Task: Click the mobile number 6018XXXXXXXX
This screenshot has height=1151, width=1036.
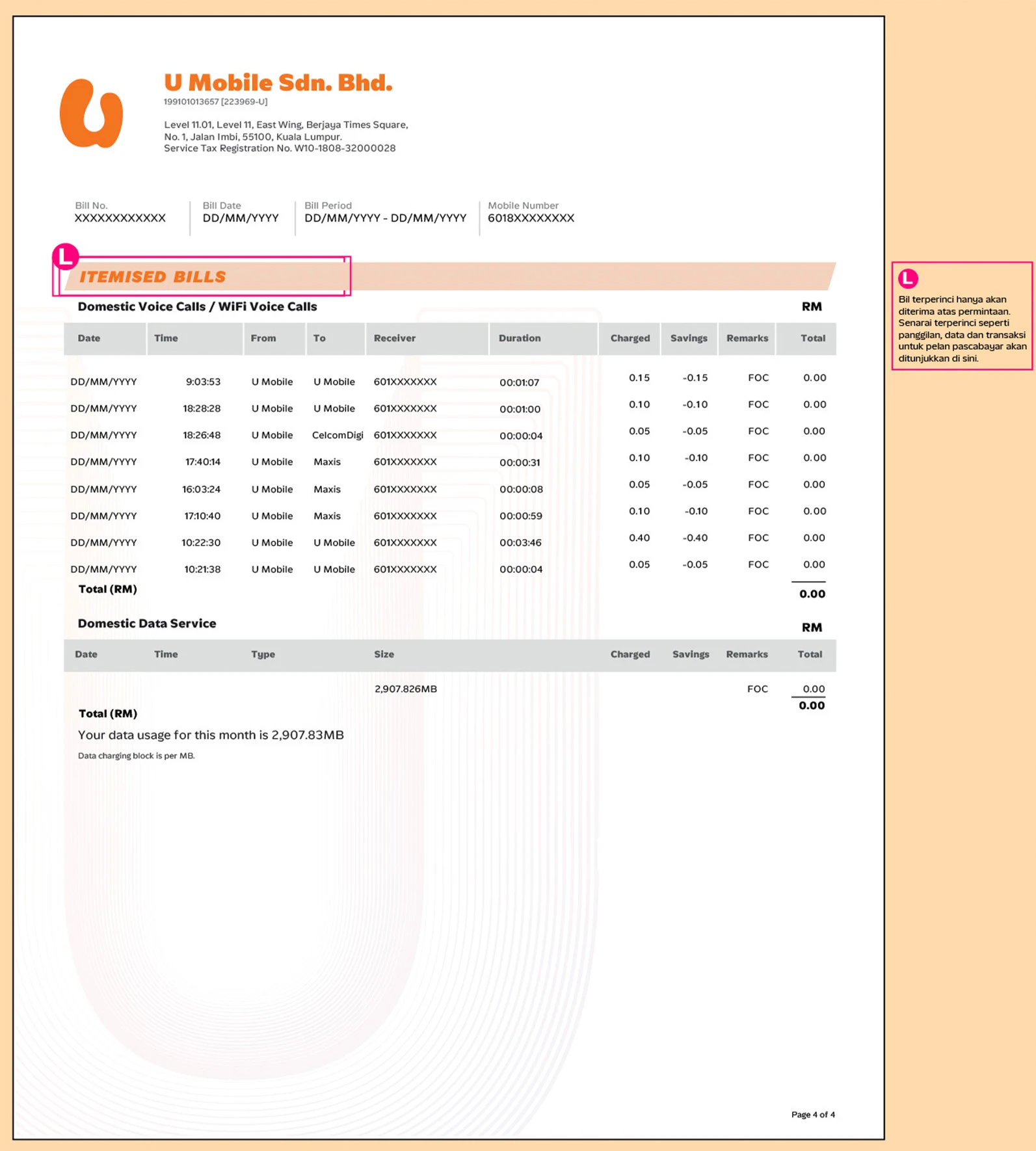Action: pyautogui.click(x=531, y=218)
